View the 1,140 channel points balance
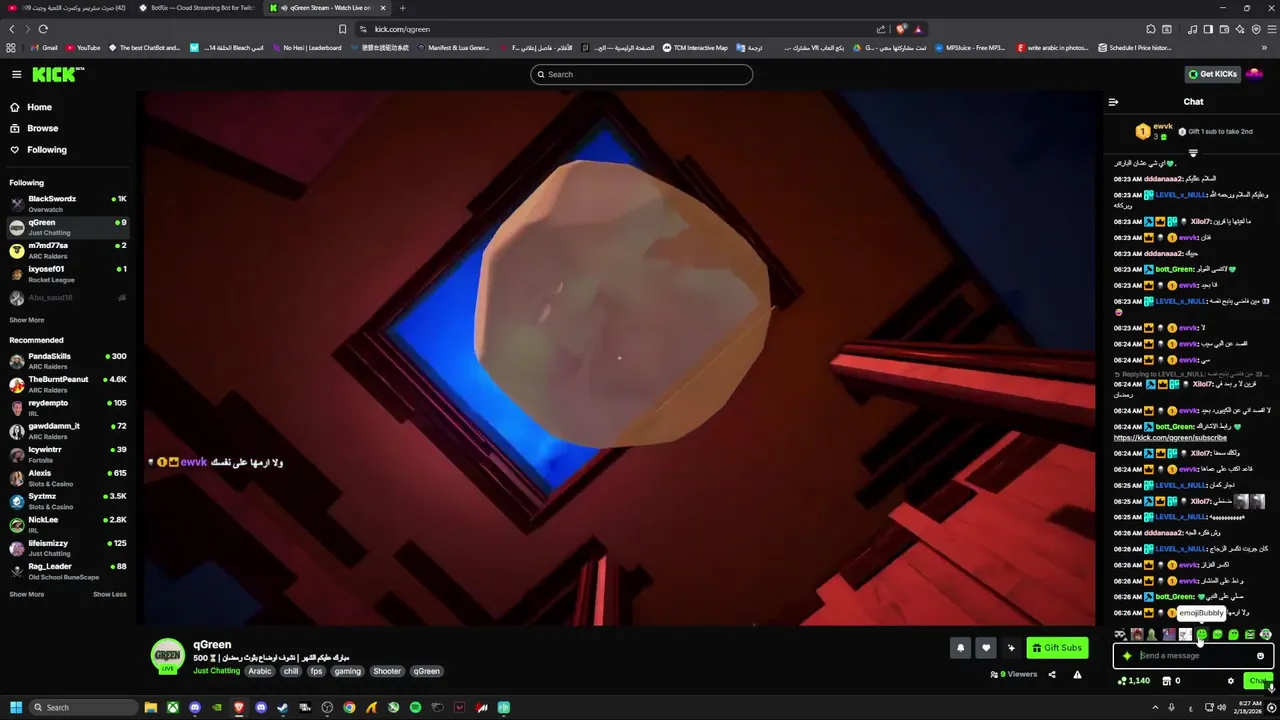Image resolution: width=1280 pixels, height=720 pixels. [x=1134, y=681]
